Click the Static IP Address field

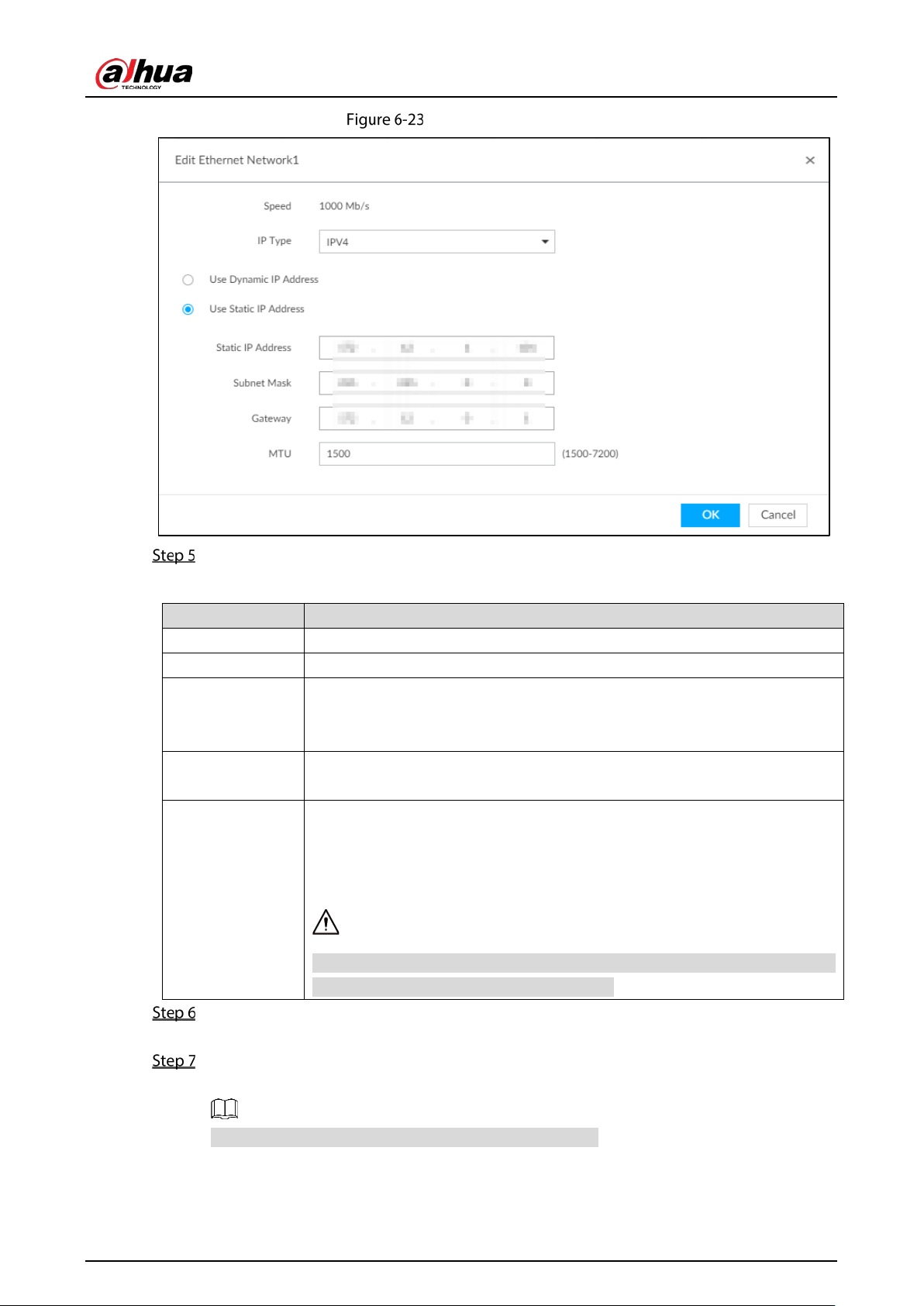point(436,348)
